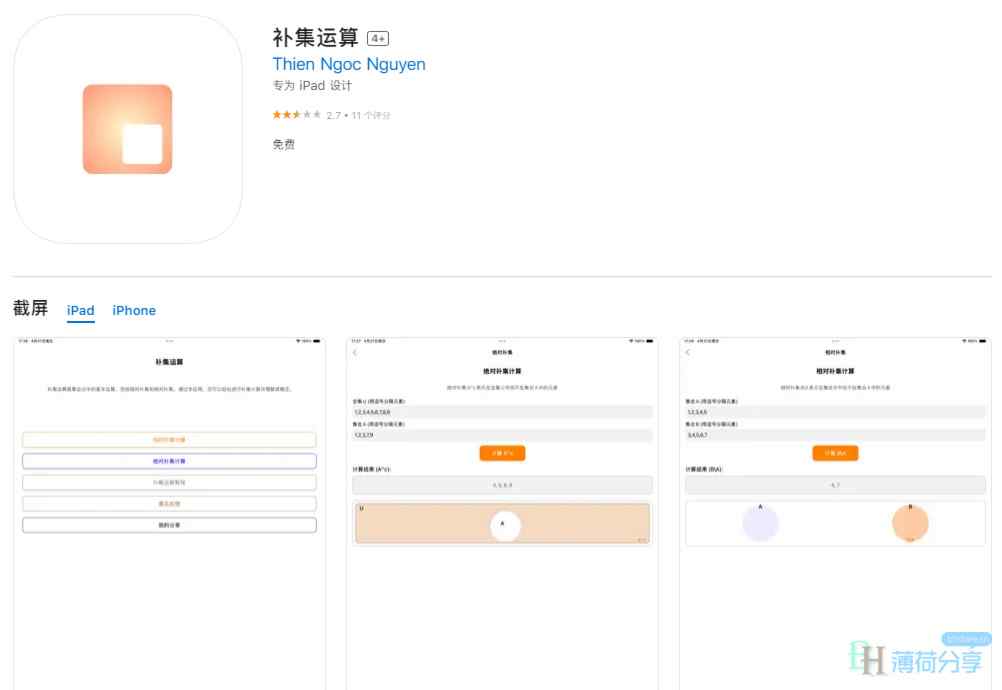Click white circle A in Venn diagram
Screen dimensions: 1002x690
click(504, 525)
